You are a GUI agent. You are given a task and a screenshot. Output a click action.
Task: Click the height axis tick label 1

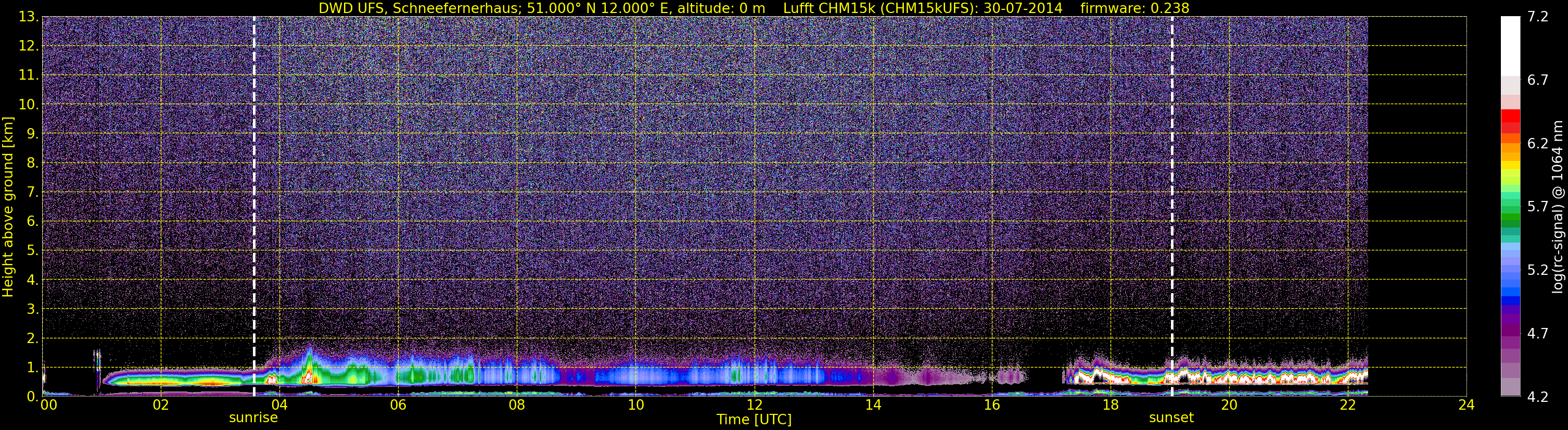(32, 367)
